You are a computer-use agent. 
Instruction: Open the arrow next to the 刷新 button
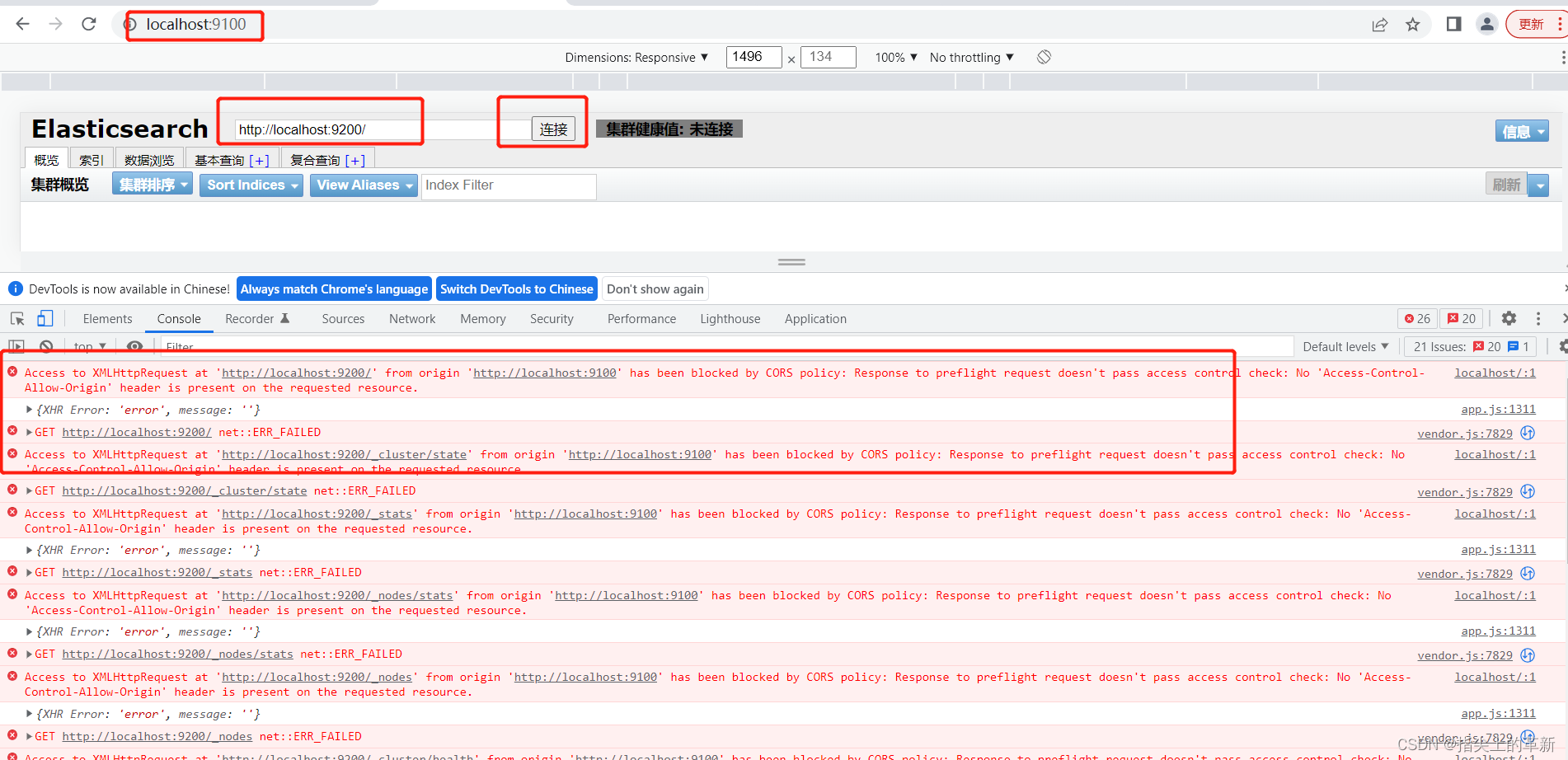point(1538,185)
